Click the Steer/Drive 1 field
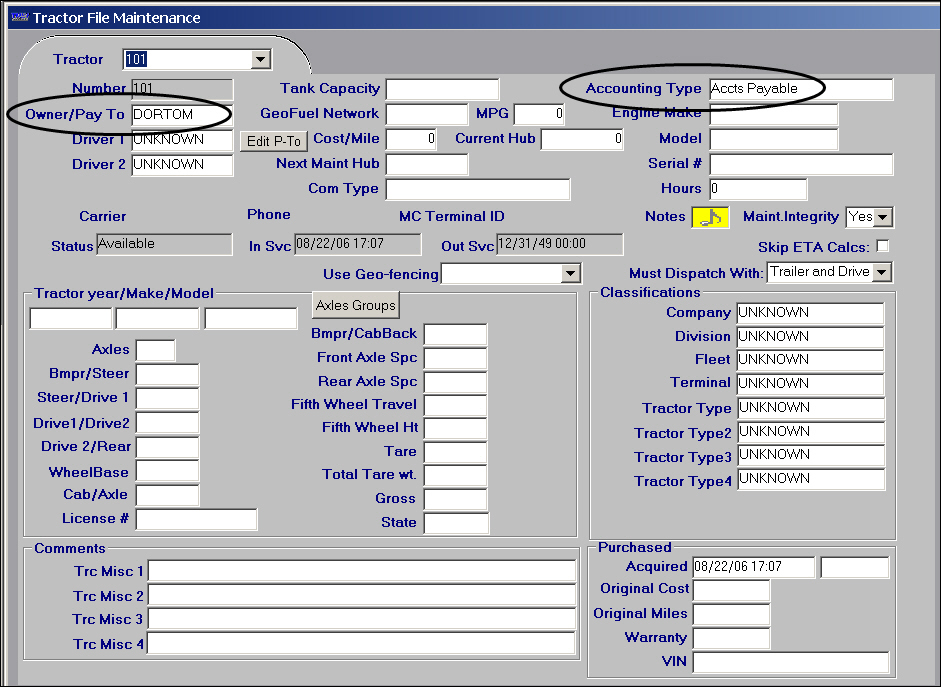Image resolution: width=941 pixels, height=687 pixels. [167, 398]
